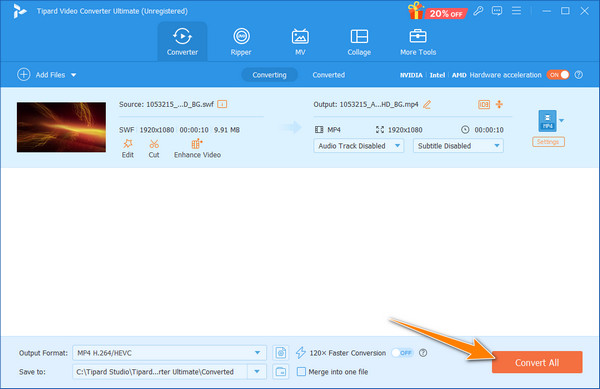
Task: Open the Output Format dropdown
Action: click(x=170, y=353)
